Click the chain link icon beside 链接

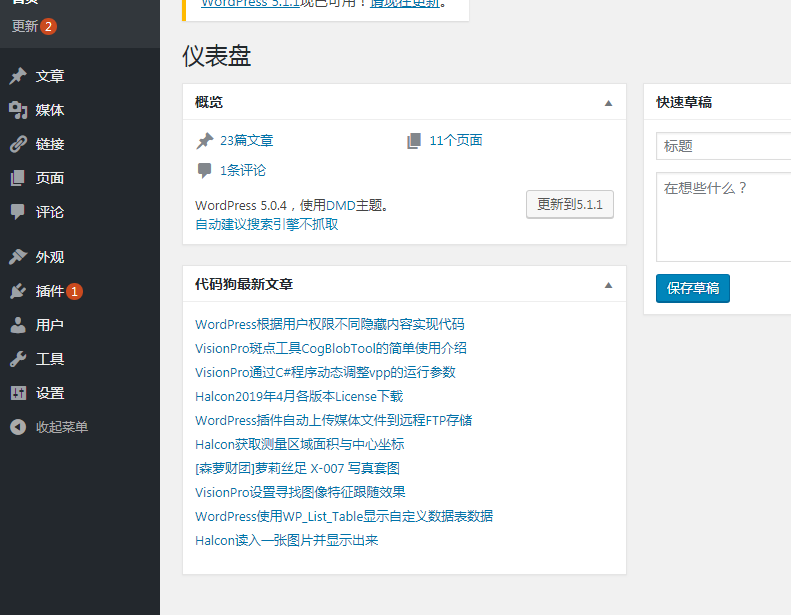coord(18,144)
